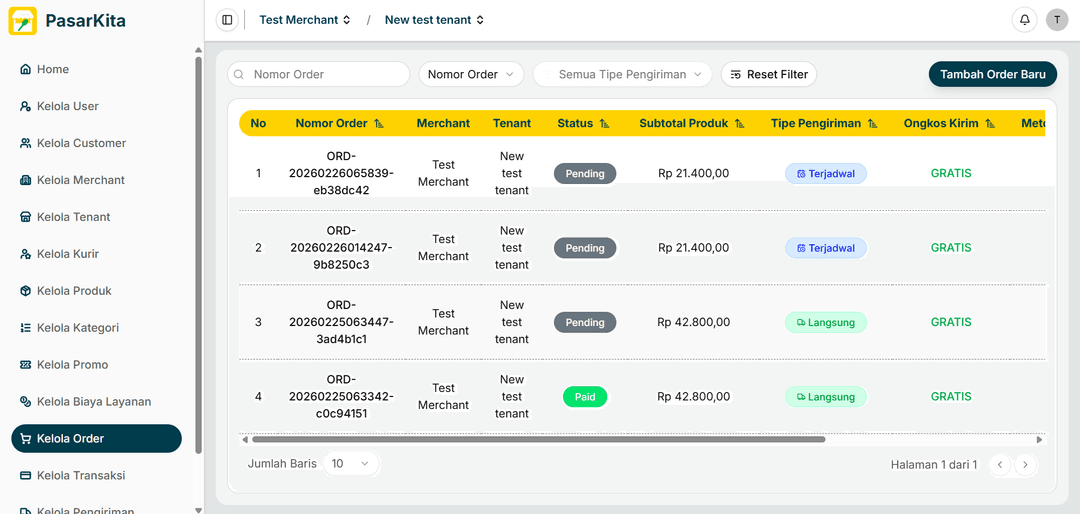Open Kelola Transaksi page
Screen dimensions: 1080x514
pos(96,475)
